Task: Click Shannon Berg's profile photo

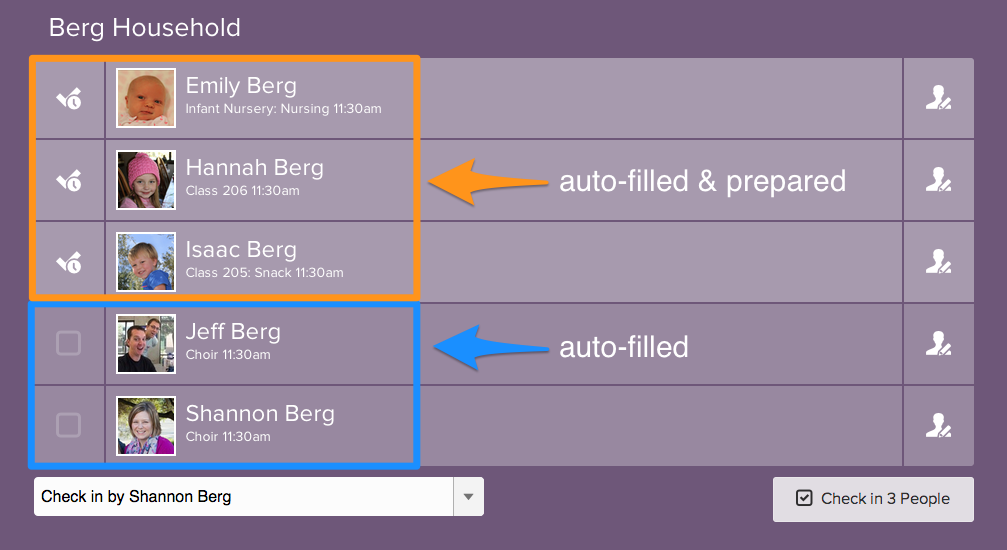Action: (146, 426)
